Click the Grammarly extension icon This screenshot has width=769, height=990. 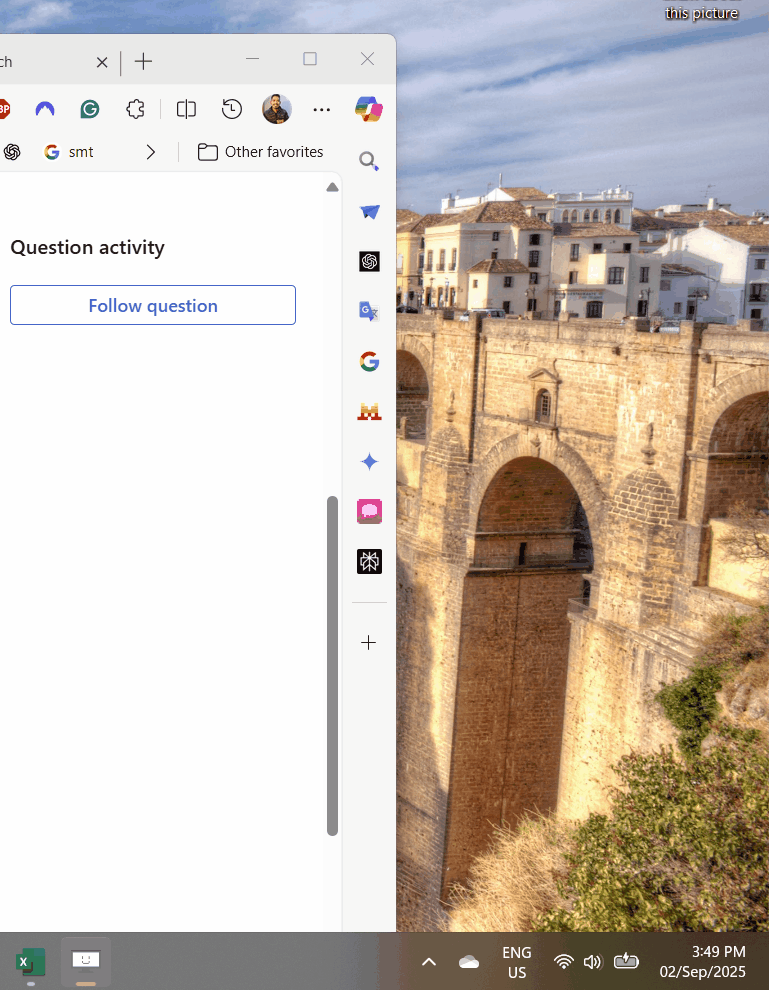click(90, 109)
